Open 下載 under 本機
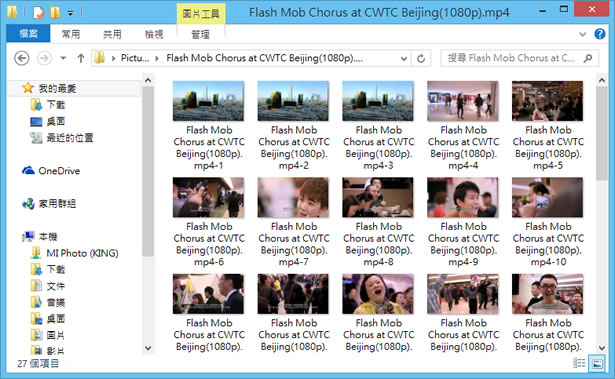This screenshot has height=379, width=615. pos(55,270)
